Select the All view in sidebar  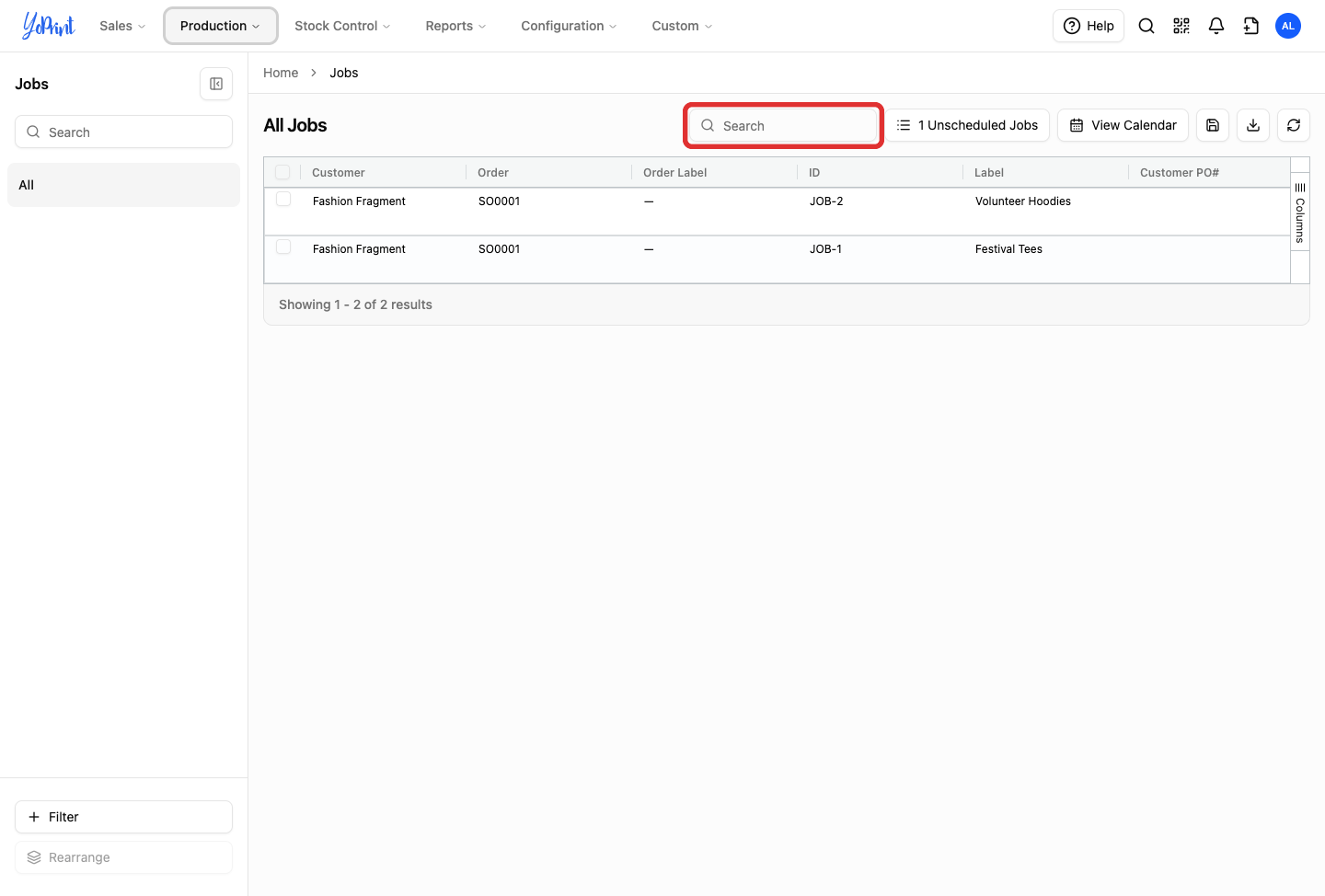click(123, 185)
